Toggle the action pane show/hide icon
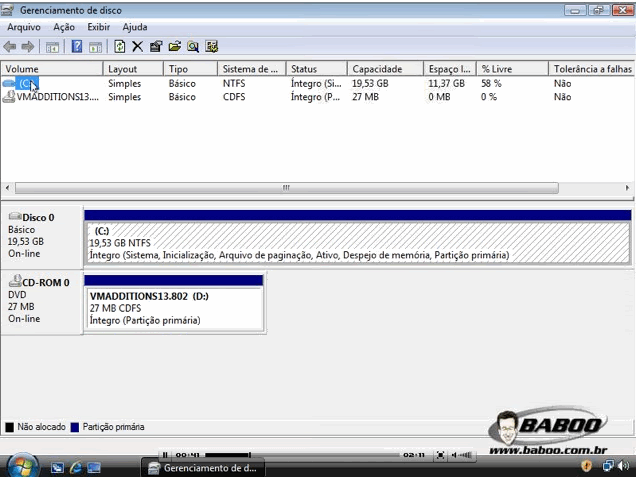Image resolution: width=636 pixels, height=477 pixels. 95,47
